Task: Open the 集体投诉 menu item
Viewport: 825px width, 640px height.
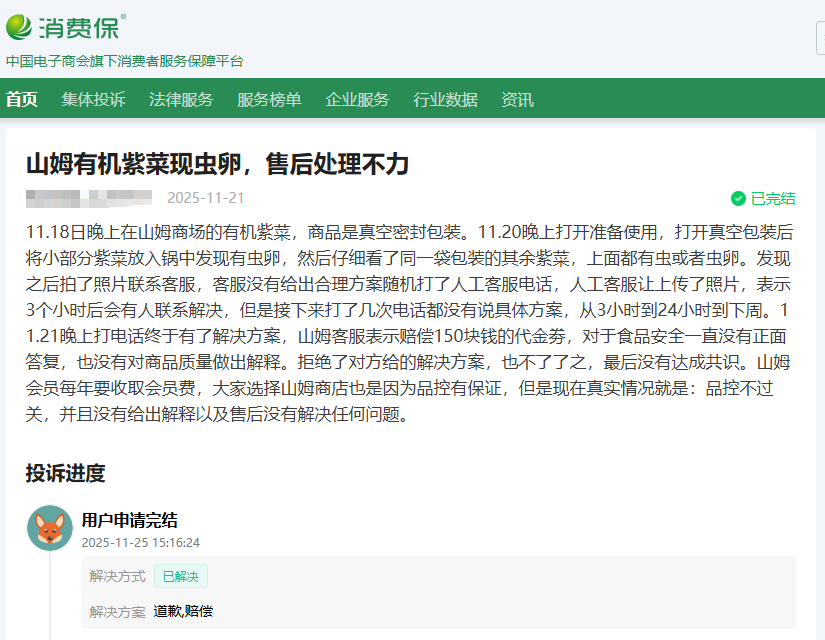Action: (x=93, y=99)
